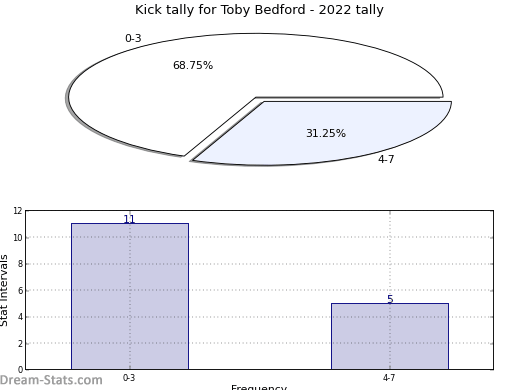This screenshot has width=520, height=390.
Task: Click the 31.25% percentage text
Action: tap(326, 133)
